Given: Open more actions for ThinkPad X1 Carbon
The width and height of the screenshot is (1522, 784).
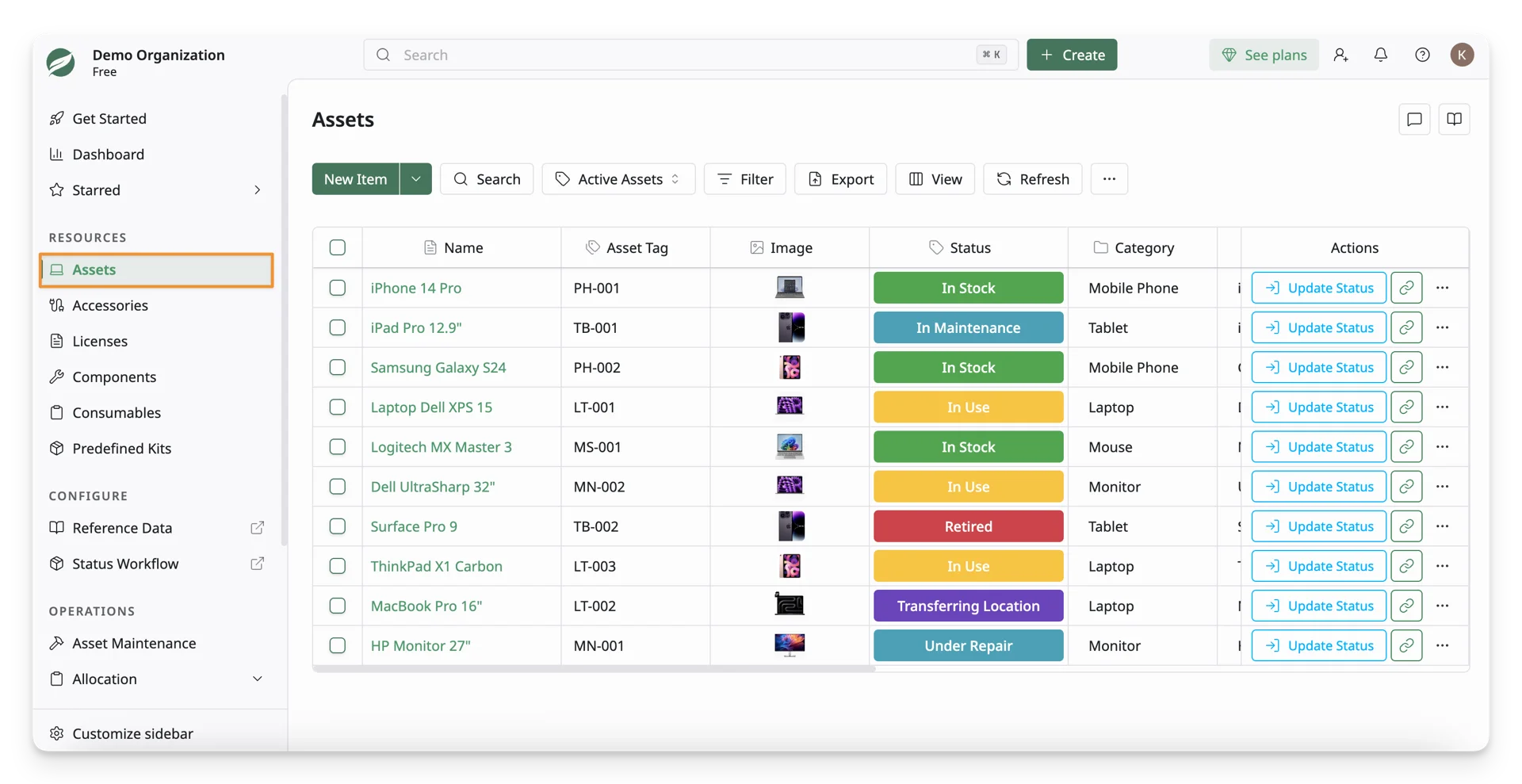Looking at the screenshot, I should point(1442,566).
